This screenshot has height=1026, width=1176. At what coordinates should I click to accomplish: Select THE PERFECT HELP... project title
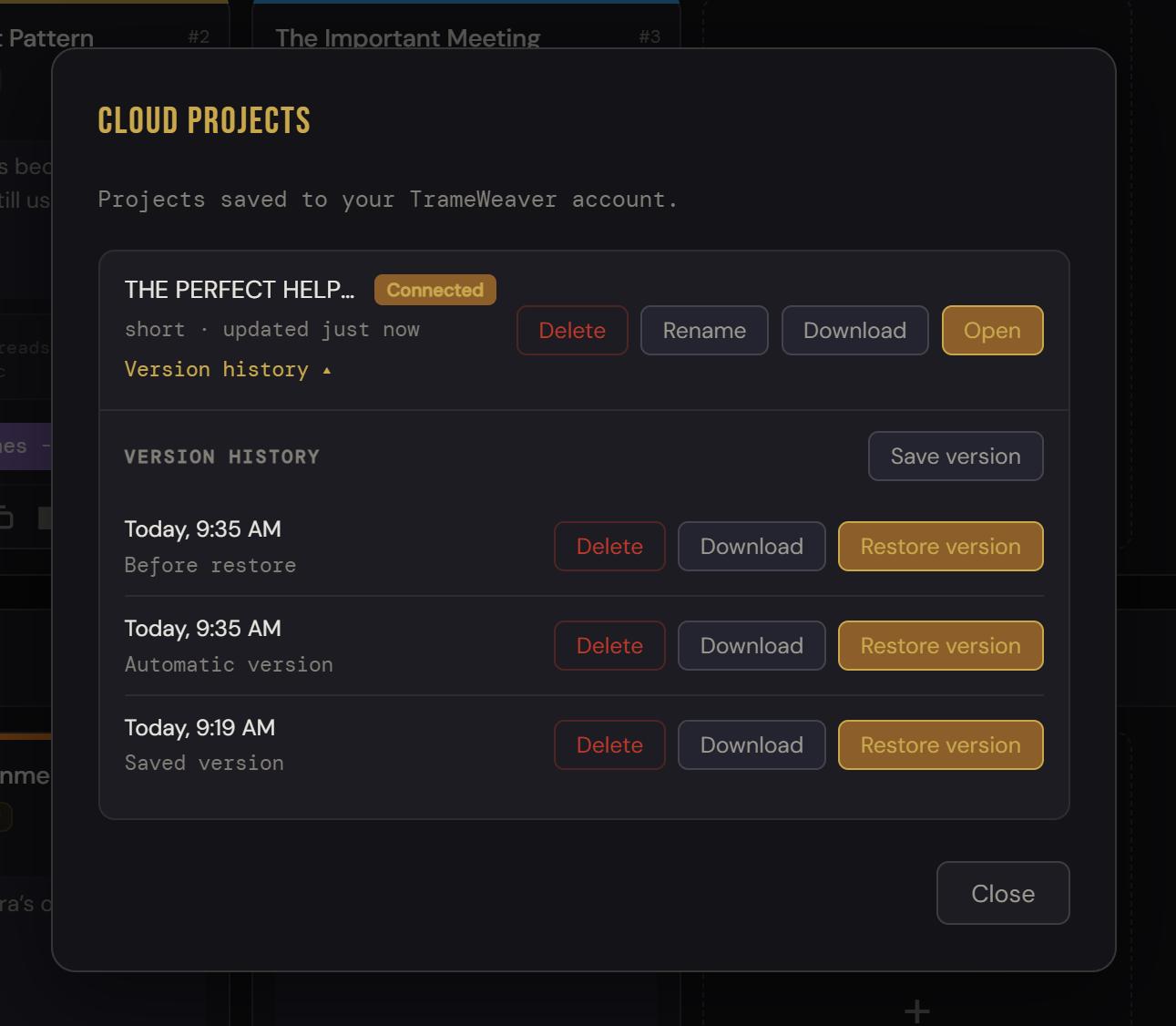(240, 290)
